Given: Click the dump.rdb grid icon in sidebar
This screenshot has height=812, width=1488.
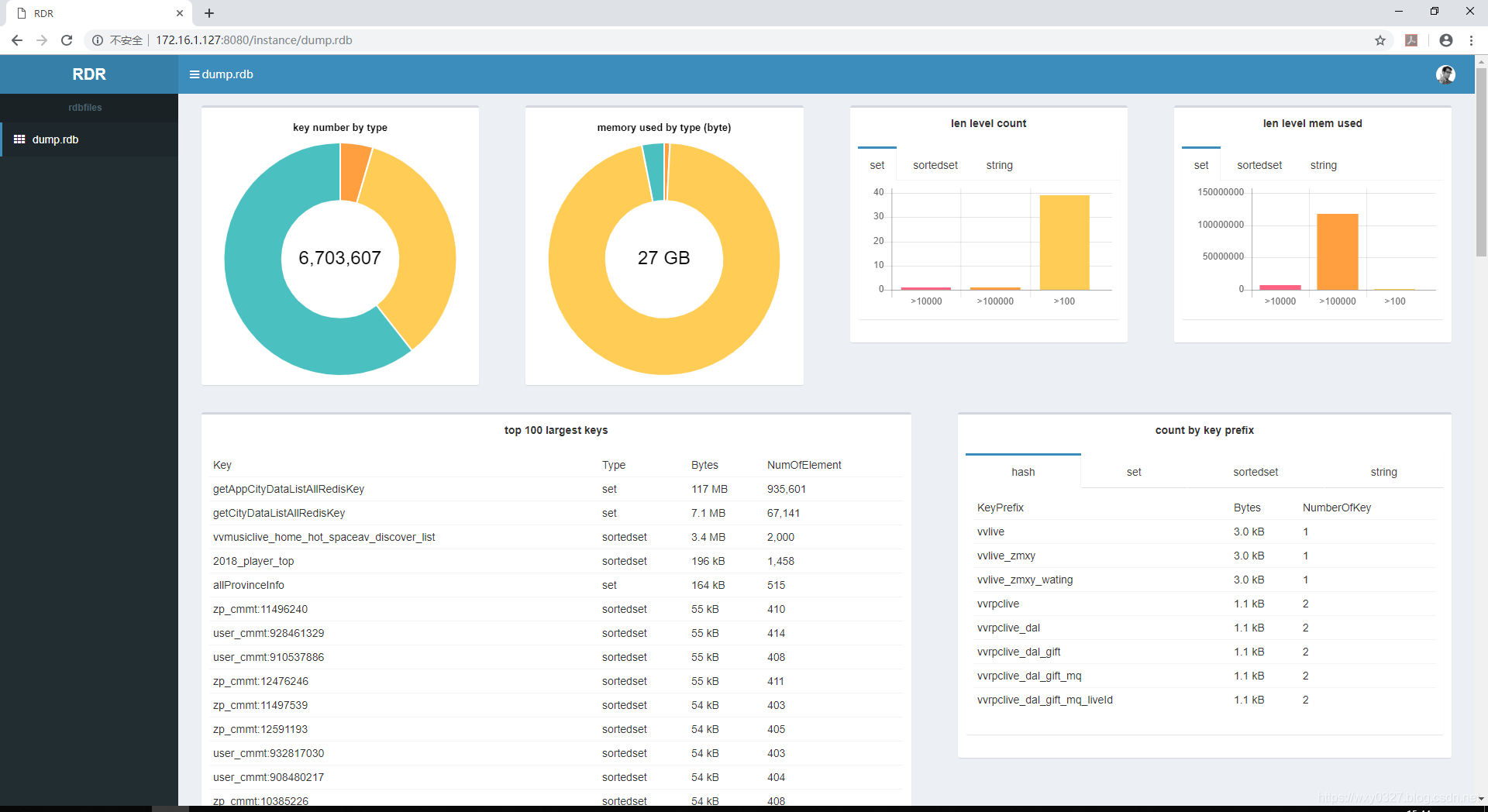Looking at the screenshot, I should tap(19, 139).
